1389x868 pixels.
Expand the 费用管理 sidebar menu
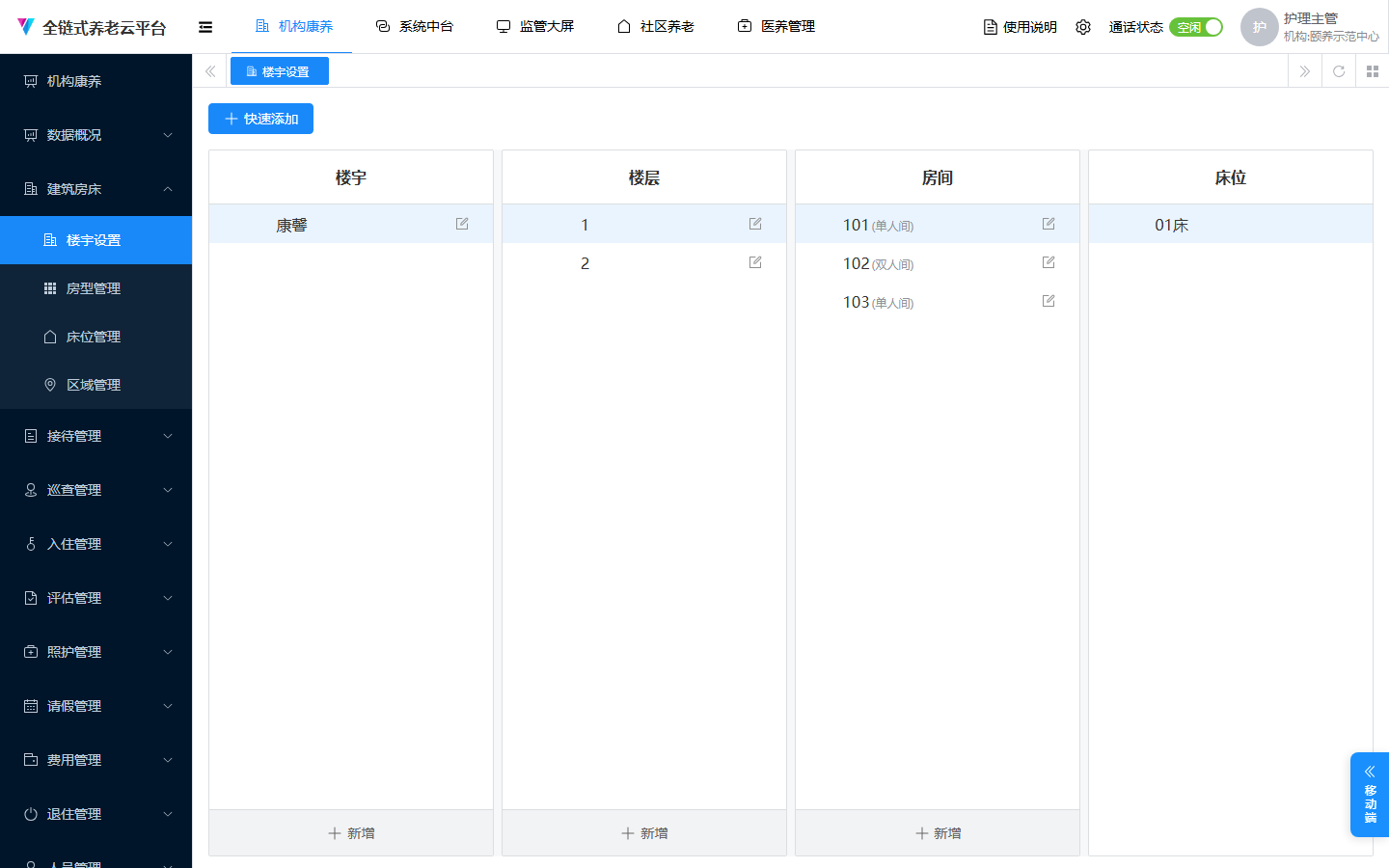[x=96, y=760]
